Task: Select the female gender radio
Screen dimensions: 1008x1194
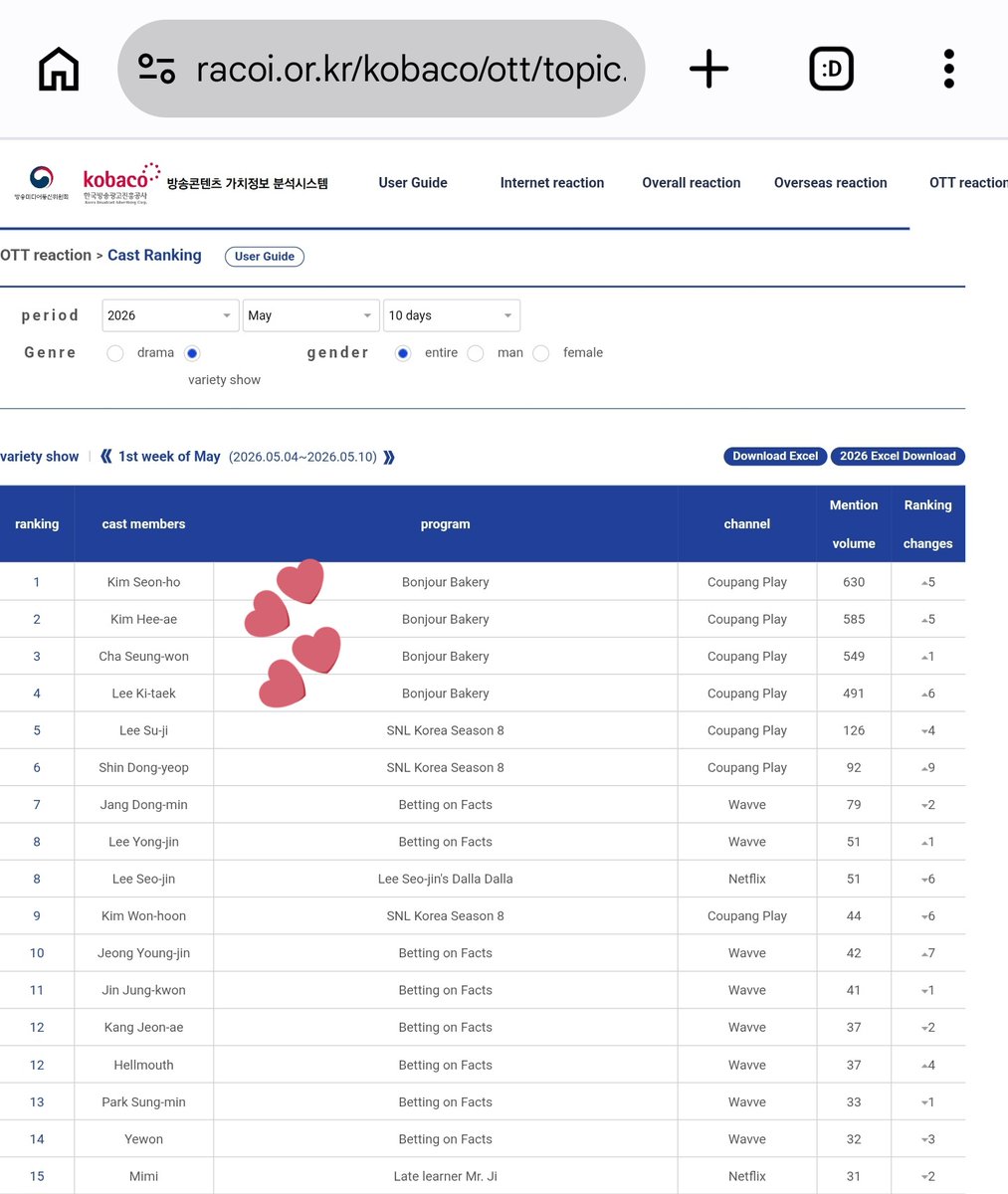Action: click(541, 353)
